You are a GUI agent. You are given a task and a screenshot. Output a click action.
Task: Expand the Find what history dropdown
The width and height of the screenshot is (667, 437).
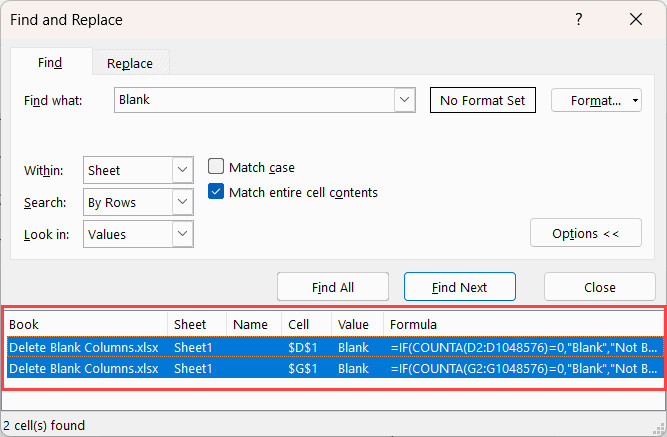(x=404, y=100)
